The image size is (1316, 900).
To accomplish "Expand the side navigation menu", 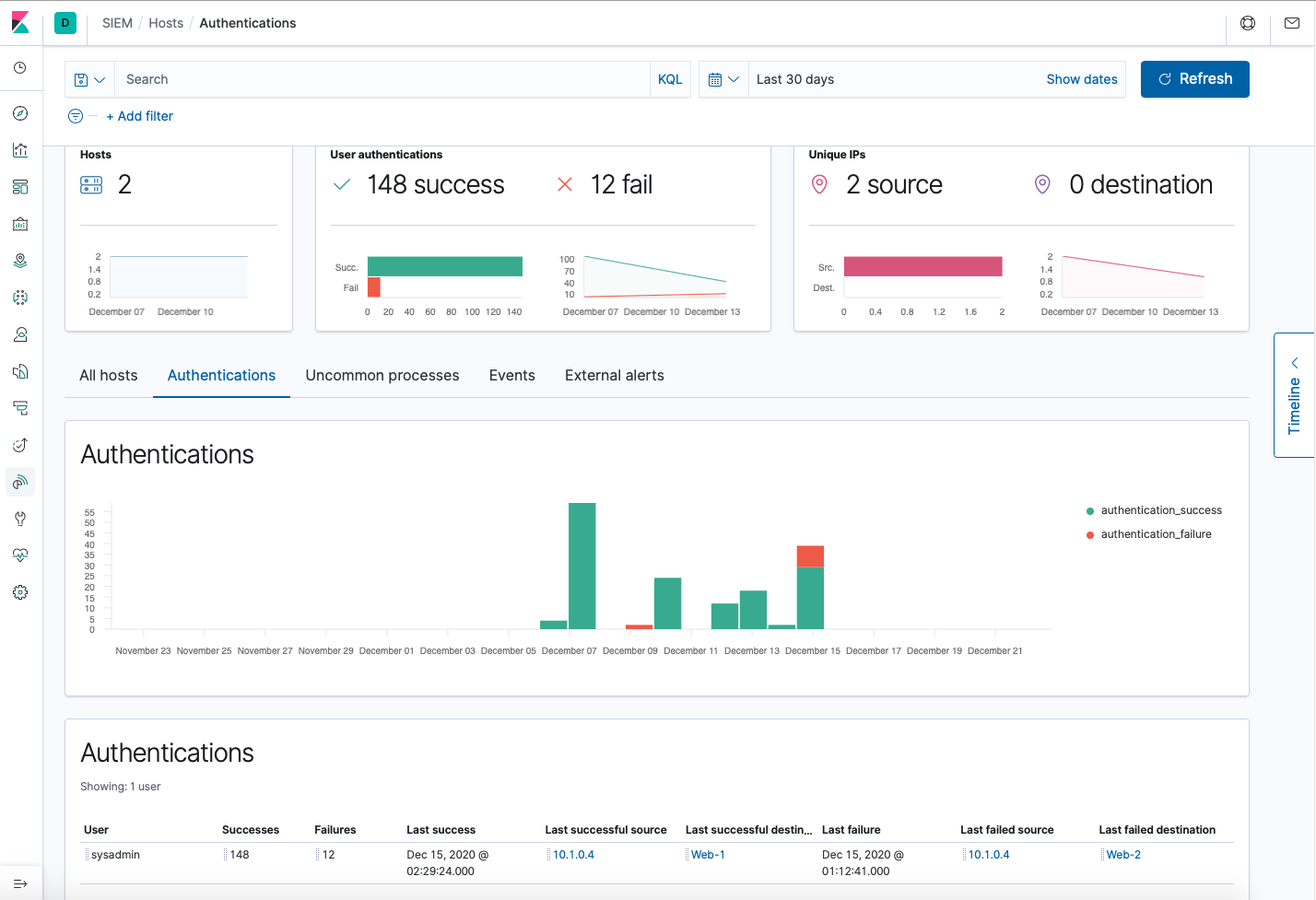I will pos(20,883).
